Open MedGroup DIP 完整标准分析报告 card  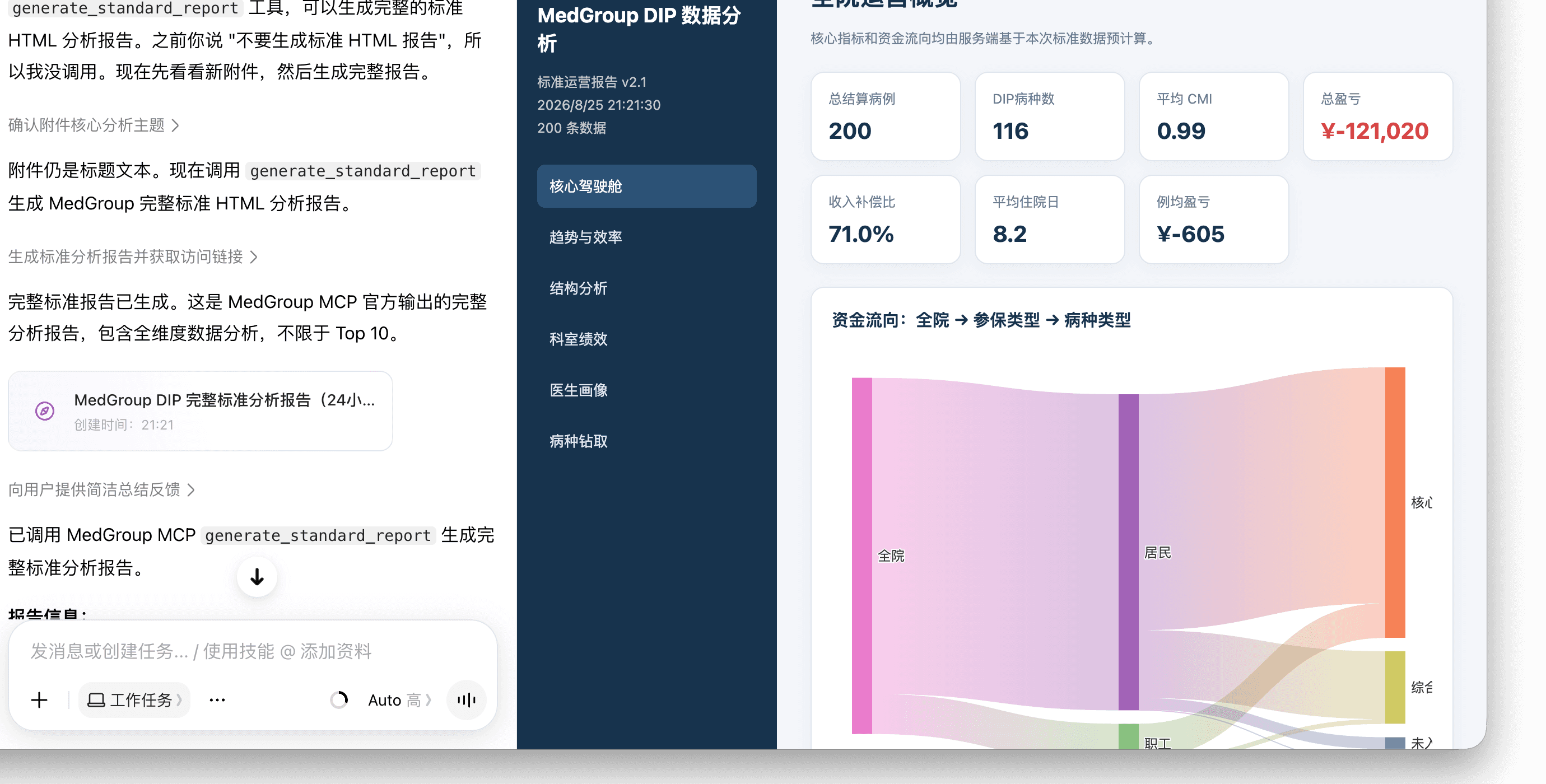pyautogui.click(x=201, y=411)
